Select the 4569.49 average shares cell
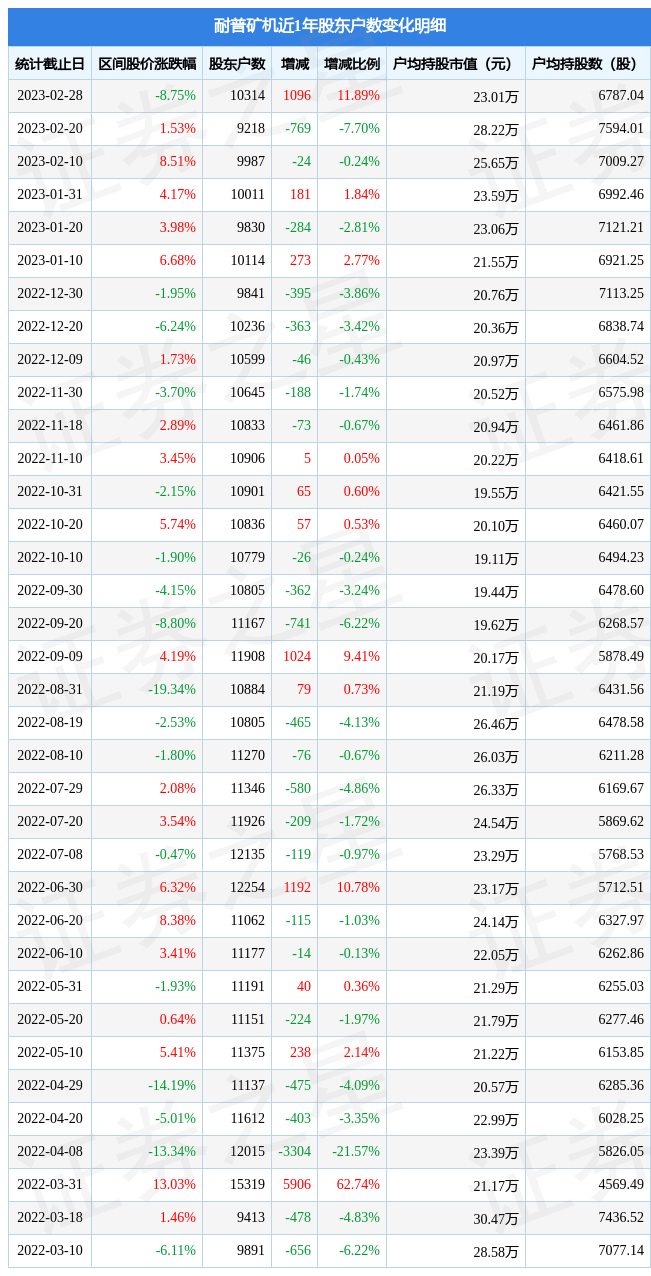The width and height of the screenshot is (651, 1276). (621, 1185)
